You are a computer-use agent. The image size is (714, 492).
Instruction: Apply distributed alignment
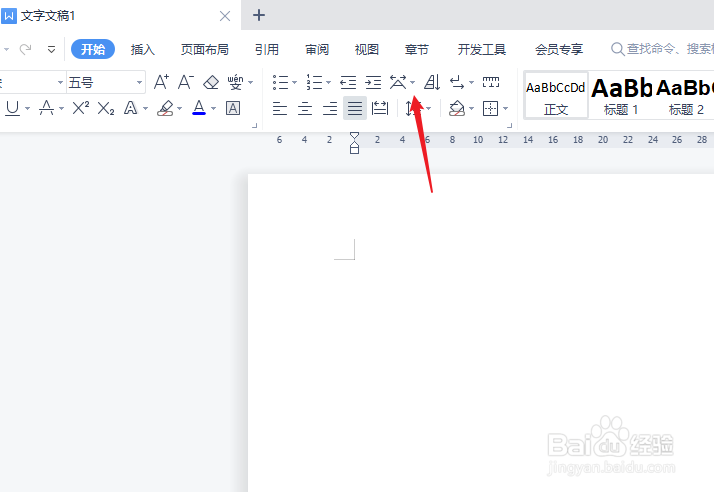click(380, 108)
